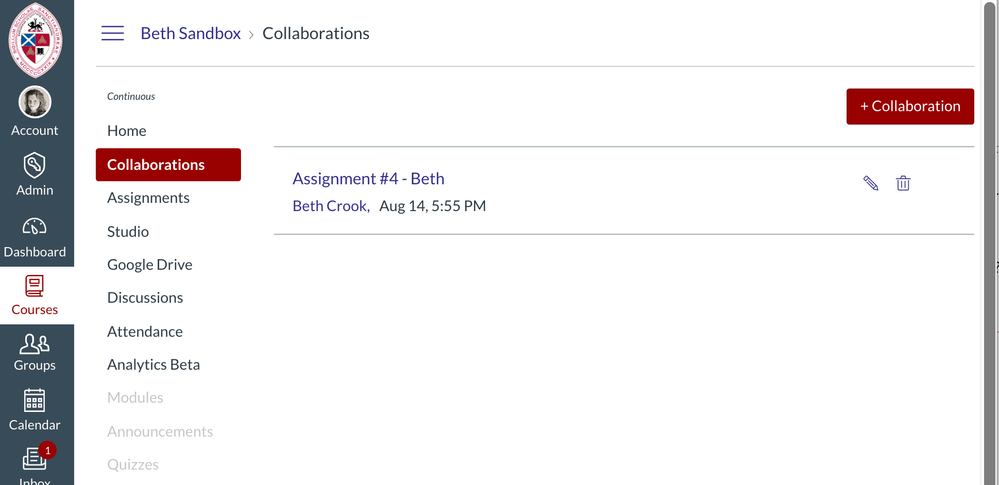Click the pencil edit icon for Assignment #4

[871, 183]
